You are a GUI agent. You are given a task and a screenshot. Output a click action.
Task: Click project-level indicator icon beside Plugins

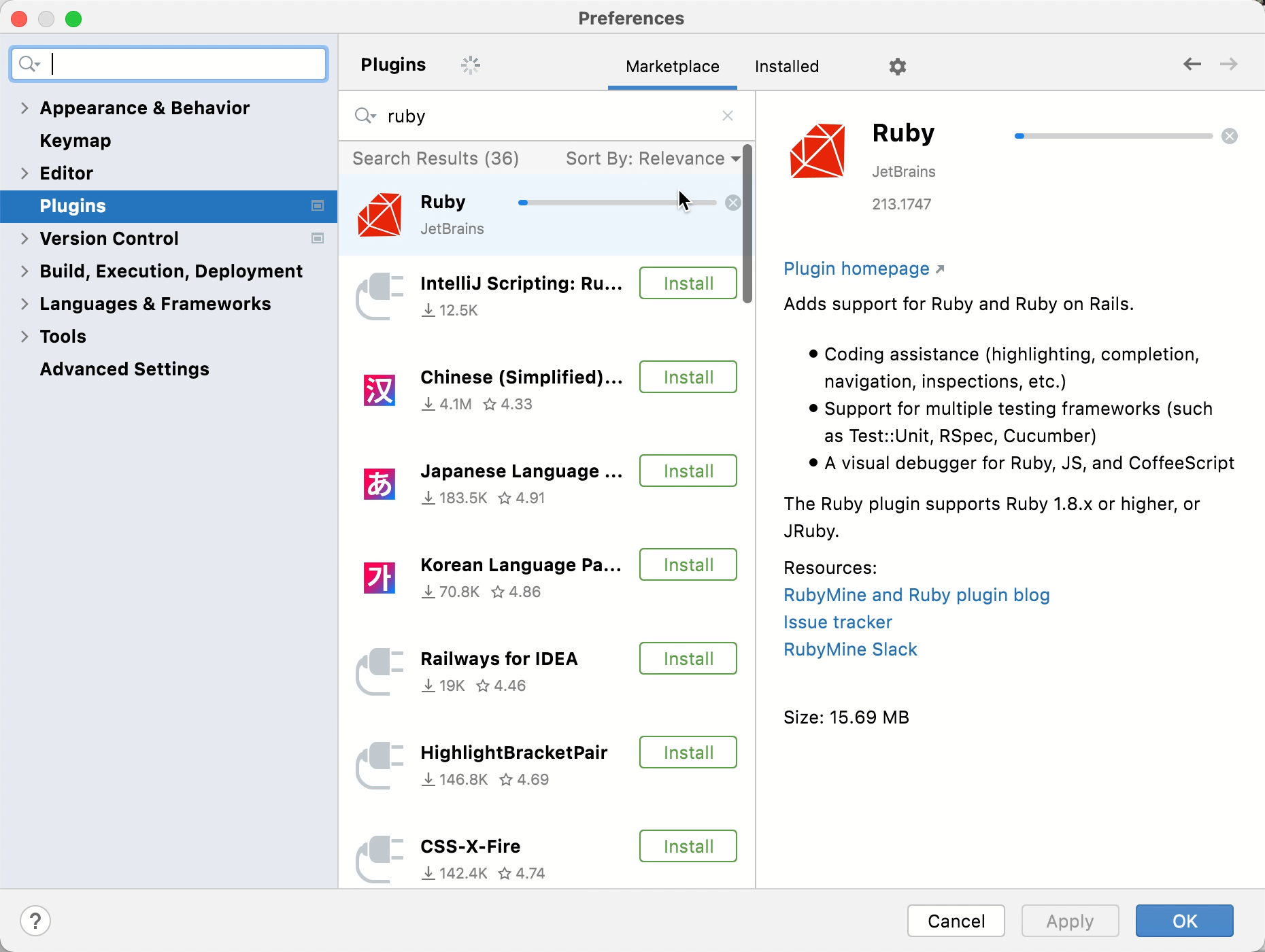[318, 206]
